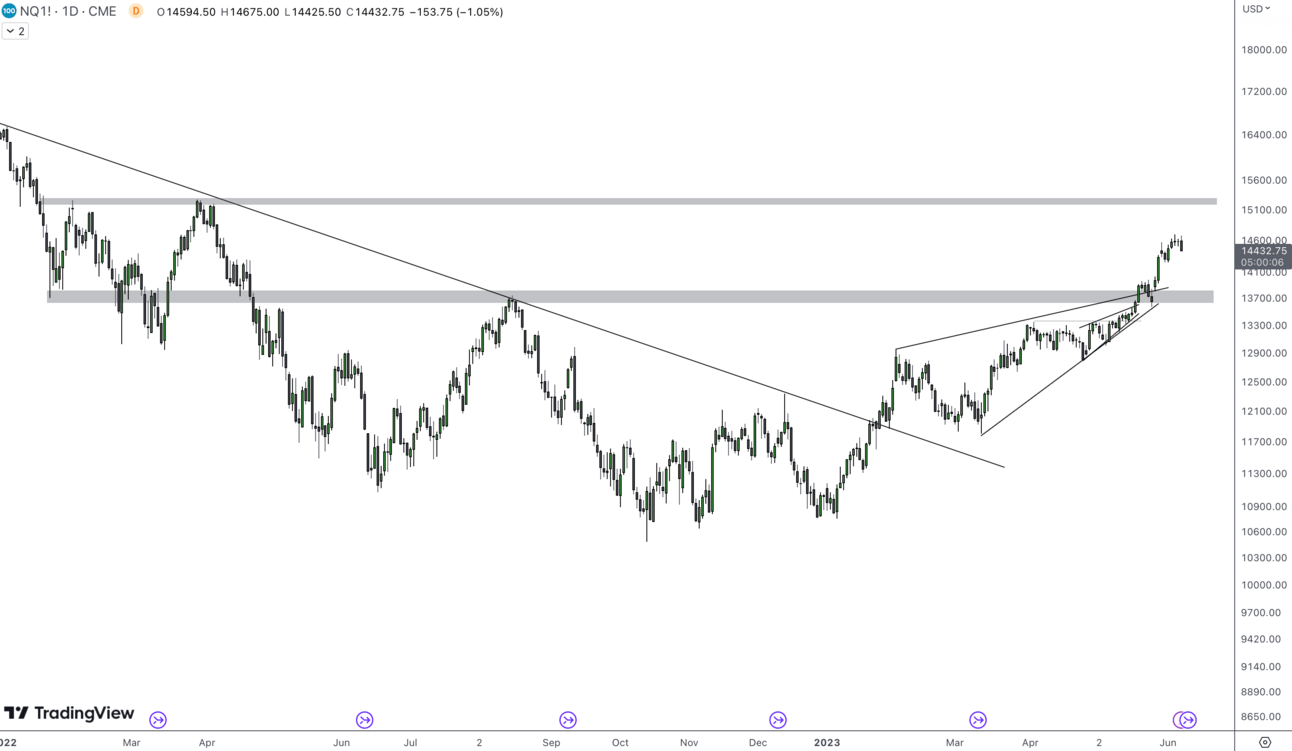Click the 12500.00 price axis label
Viewport: 1292px width, 751px height.
click(x=1262, y=382)
